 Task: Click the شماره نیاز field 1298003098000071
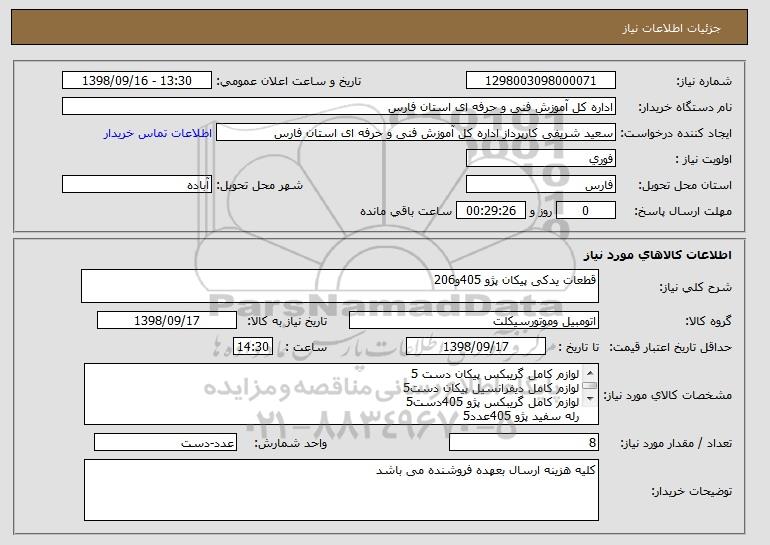541,81
